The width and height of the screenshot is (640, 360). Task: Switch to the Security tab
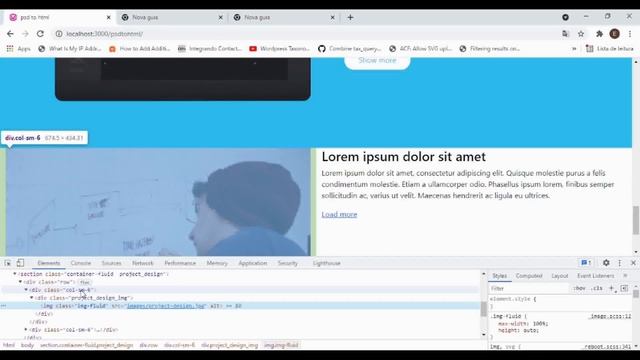[x=288, y=263]
